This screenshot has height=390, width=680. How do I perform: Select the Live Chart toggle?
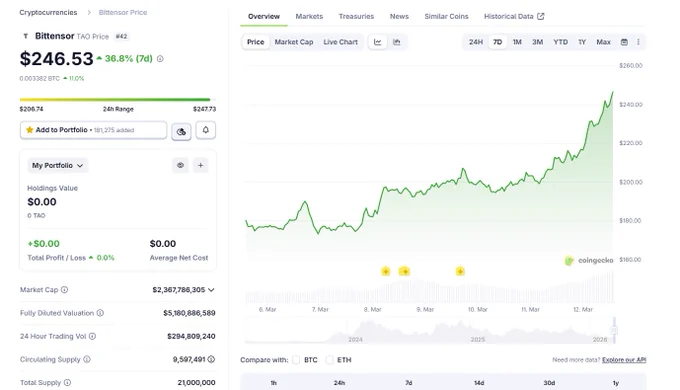340,42
